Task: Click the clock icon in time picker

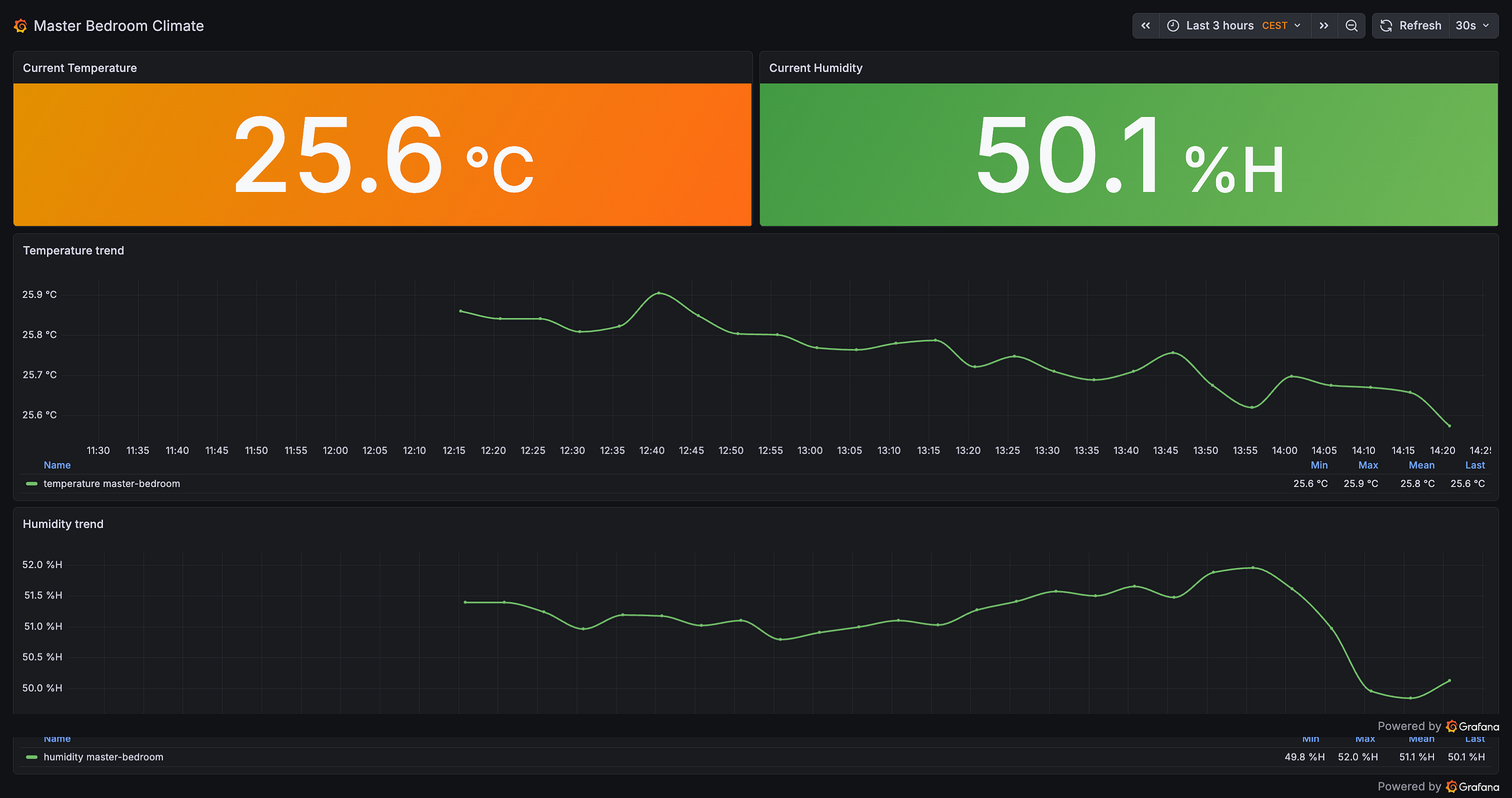Action: coord(1173,26)
